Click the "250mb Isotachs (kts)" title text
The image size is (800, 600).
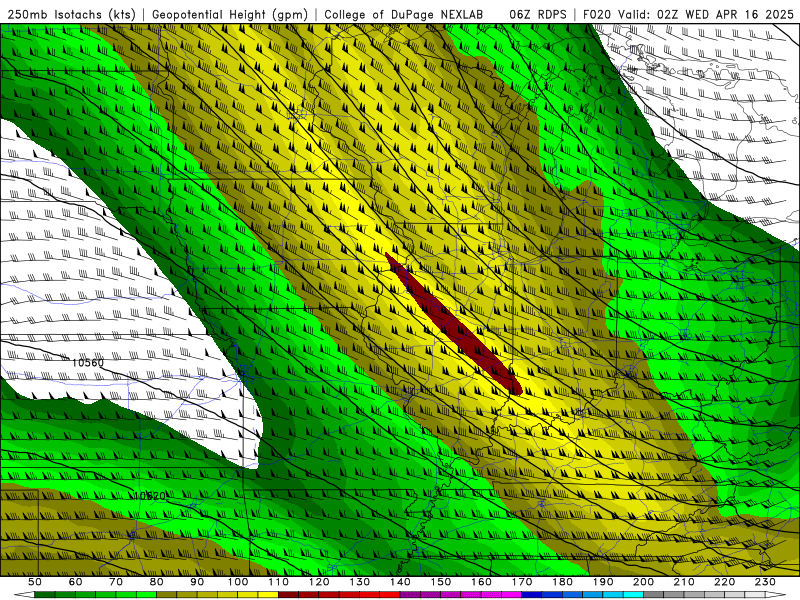pos(71,15)
